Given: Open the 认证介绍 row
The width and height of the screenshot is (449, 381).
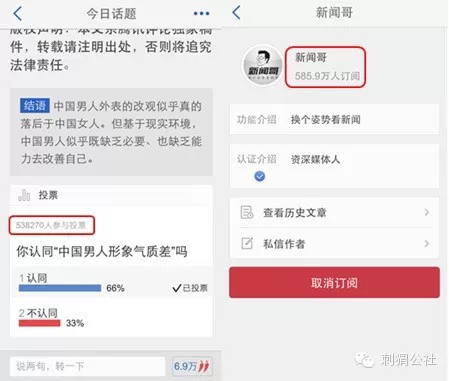Looking at the screenshot, I should 334,166.
